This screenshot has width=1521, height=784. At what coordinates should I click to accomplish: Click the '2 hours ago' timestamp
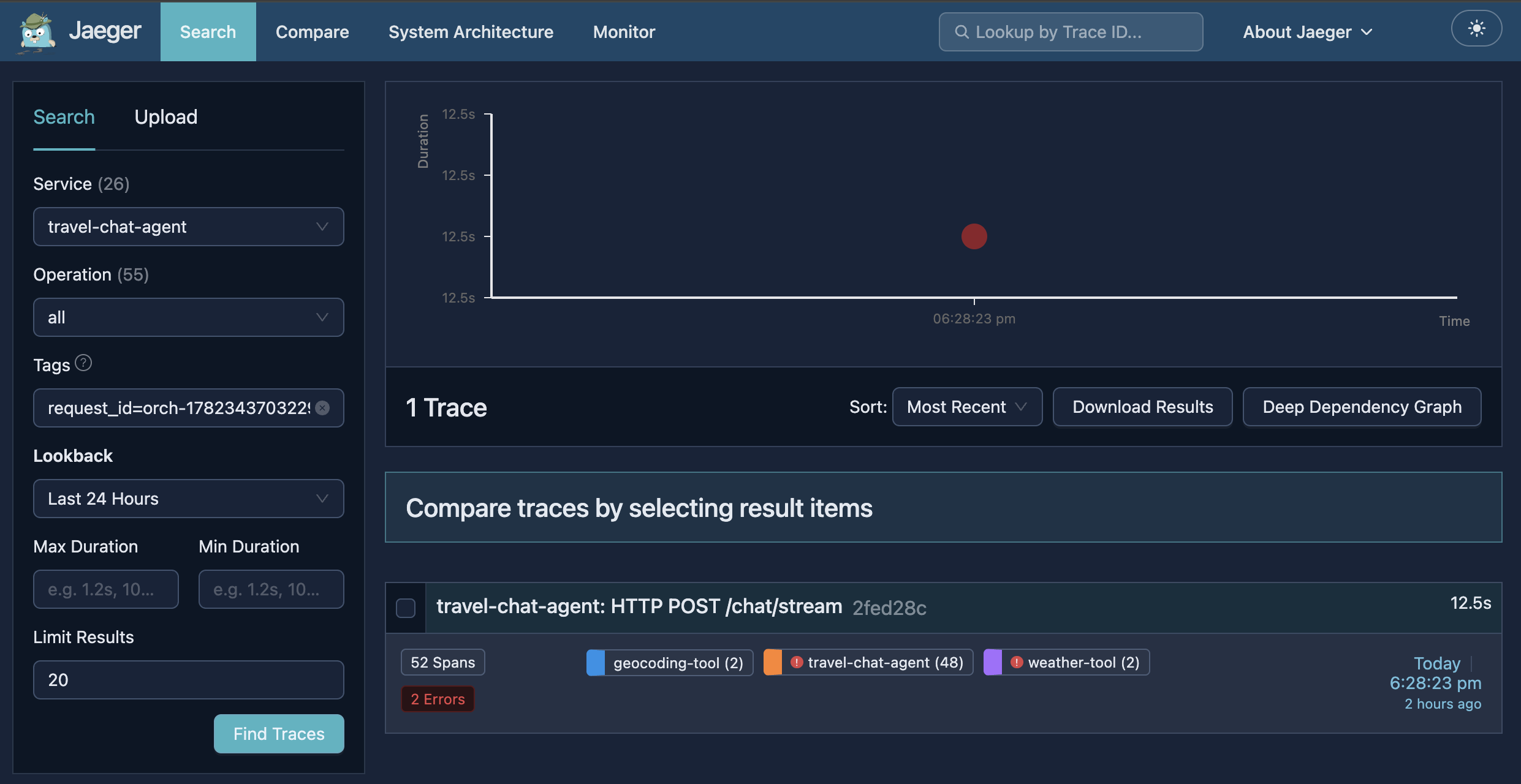tap(1443, 704)
